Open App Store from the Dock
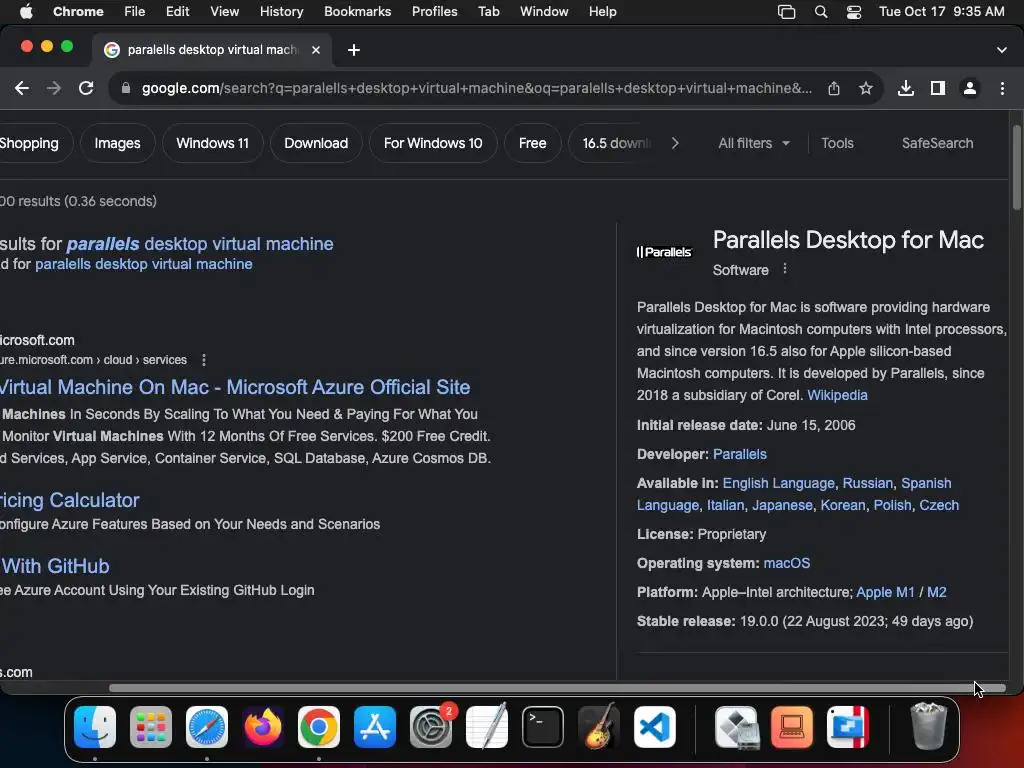The height and width of the screenshot is (768, 1024). 375,727
